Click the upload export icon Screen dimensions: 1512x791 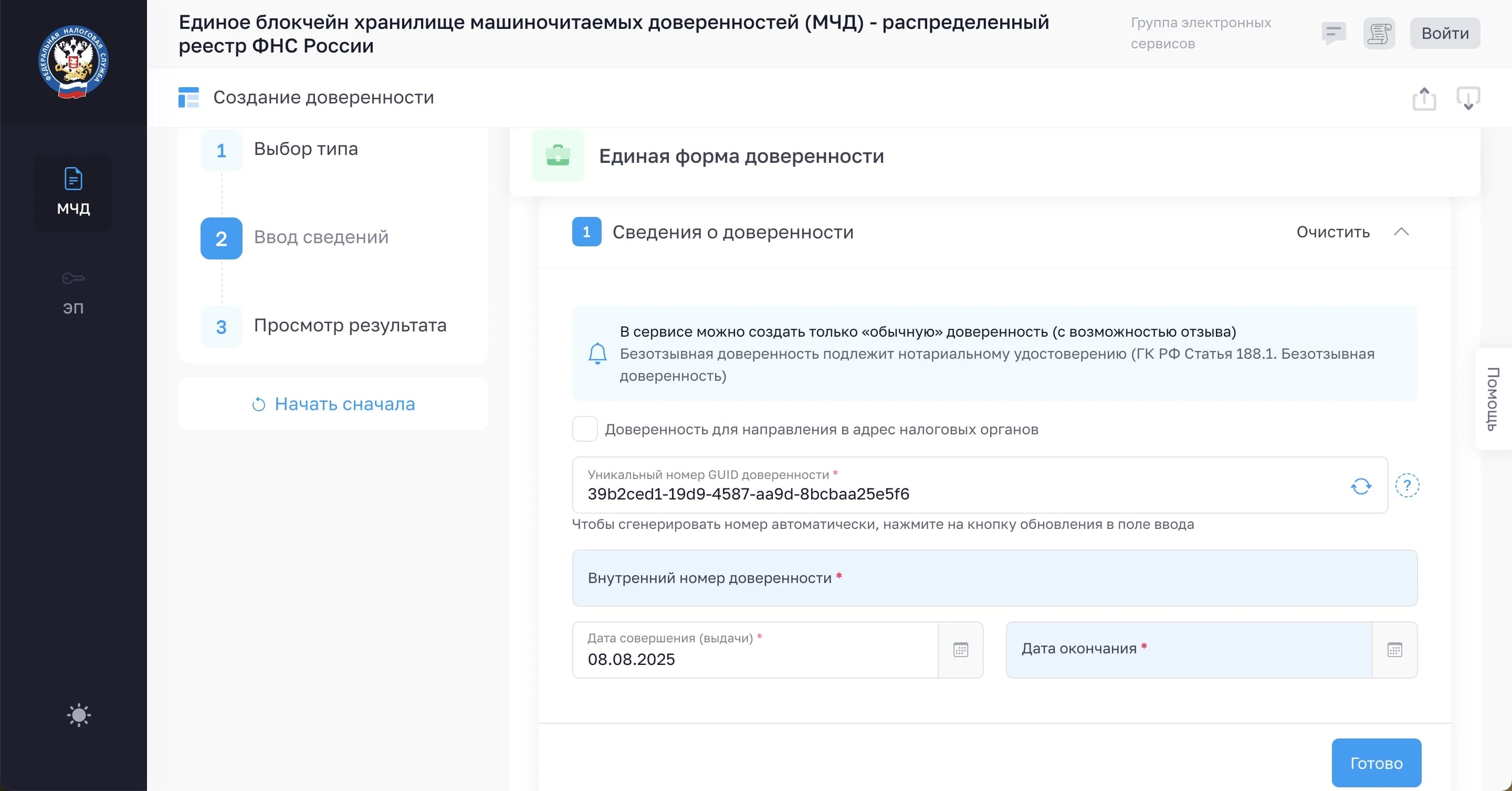(x=1424, y=98)
